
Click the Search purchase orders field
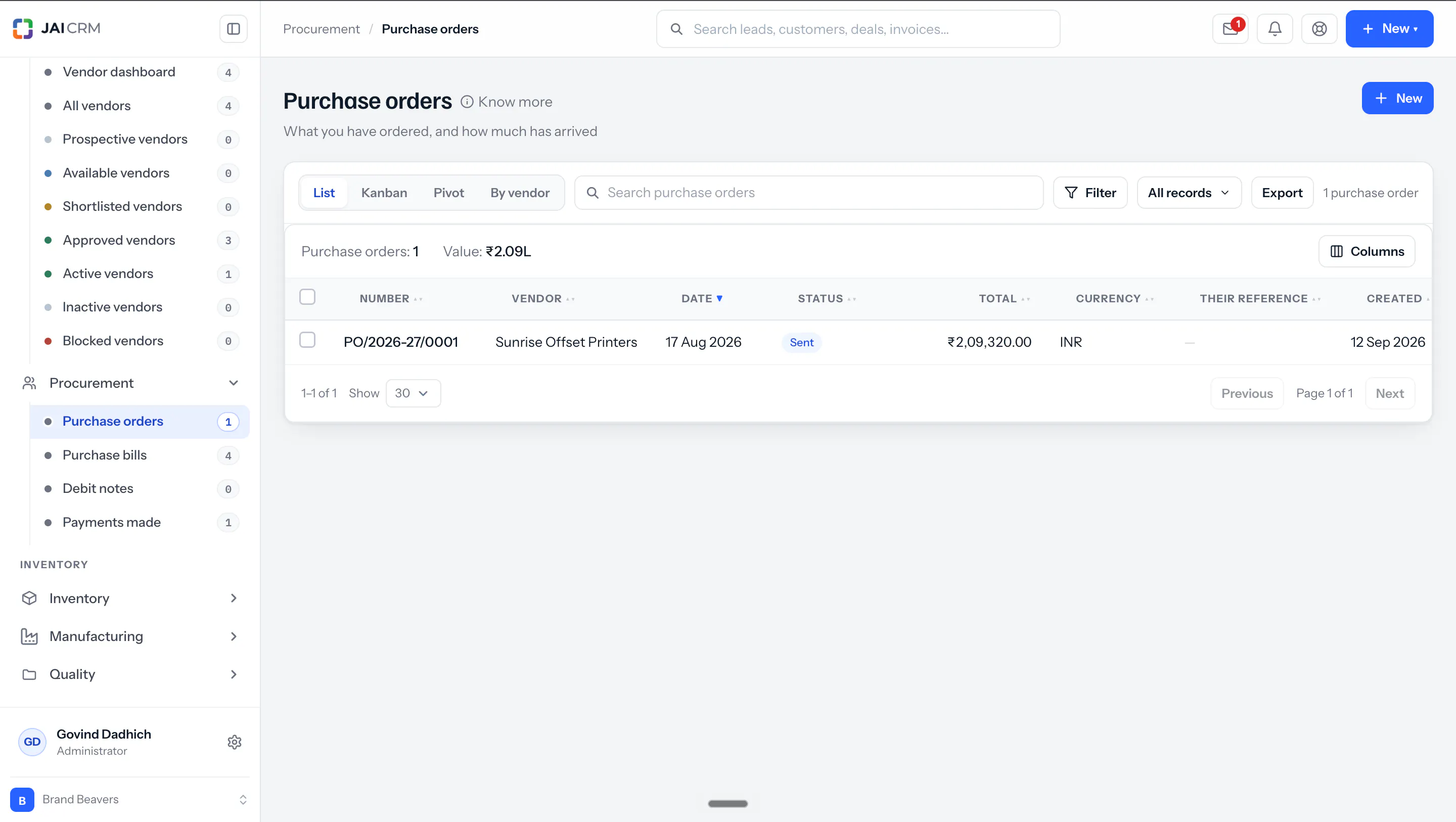pyautogui.click(x=809, y=193)
